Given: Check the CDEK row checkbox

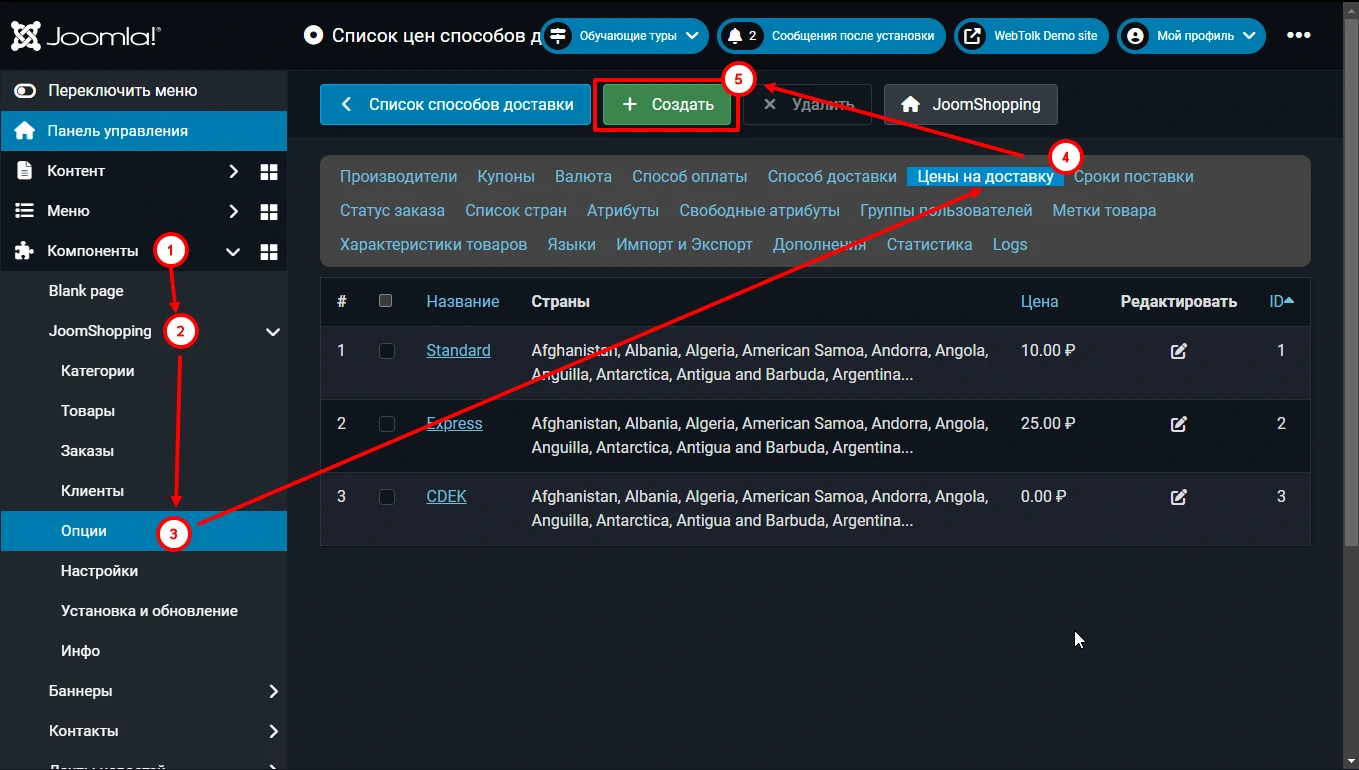Looking at the screenshot, I should click(x=387, y=497).
